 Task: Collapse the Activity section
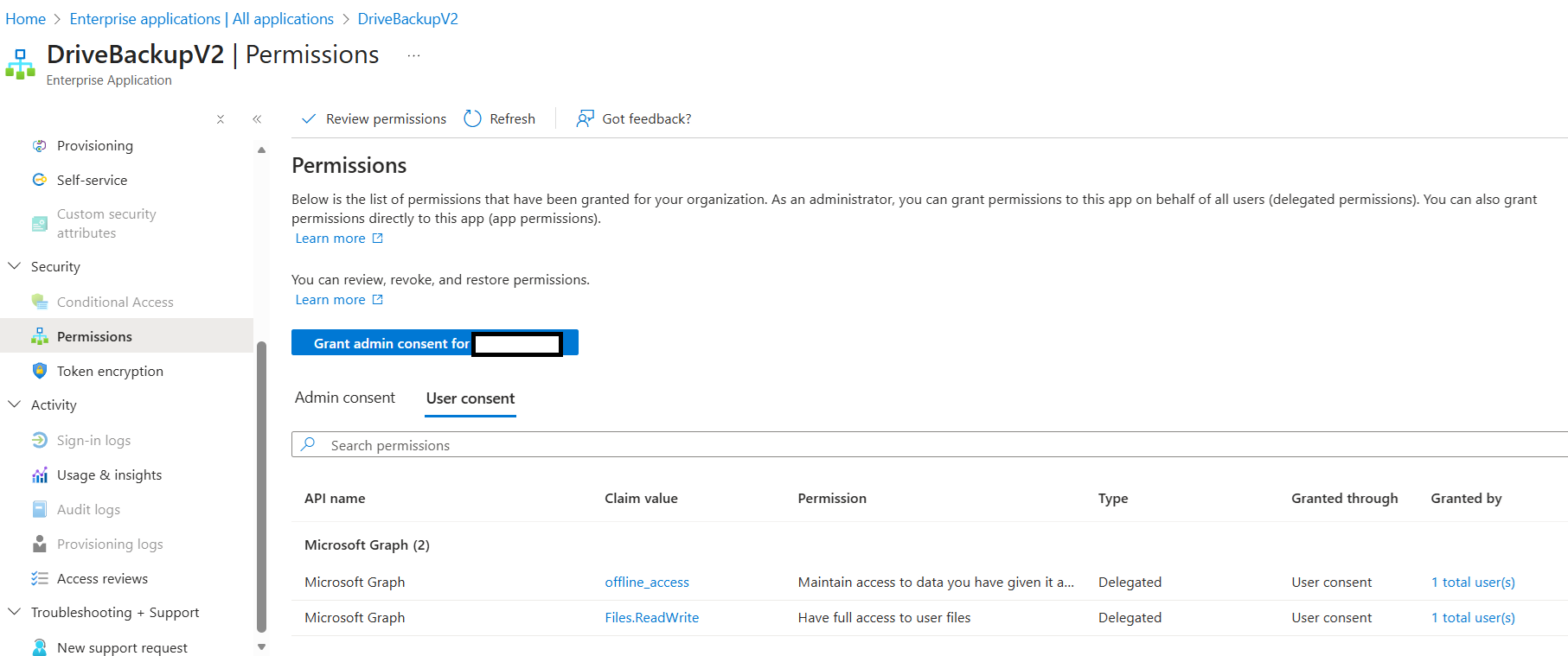[15, 404]
